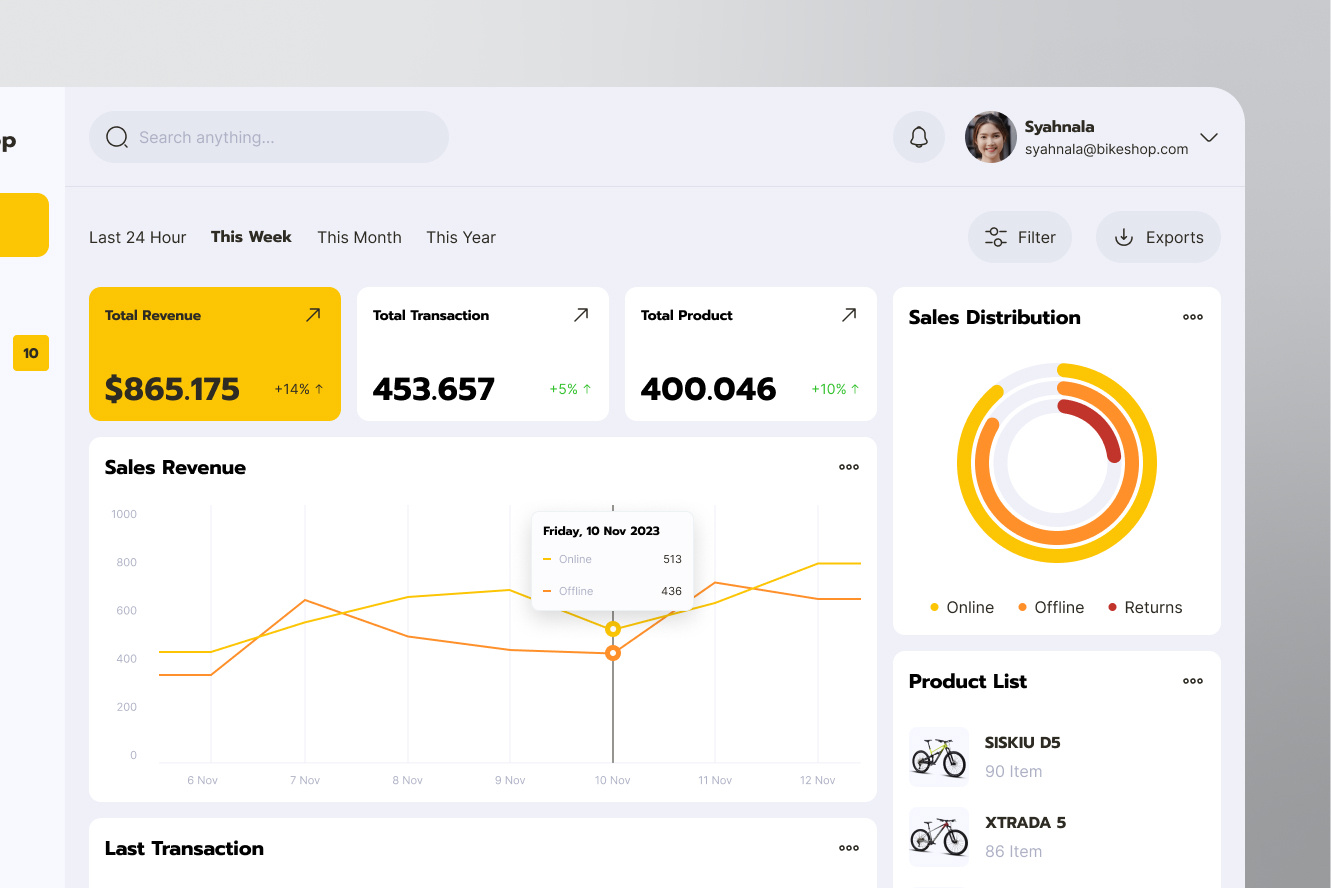Expand the Syahnala profile dropdown
The width and height of the screenshot is (1331, 888).
pos(1208,137)
